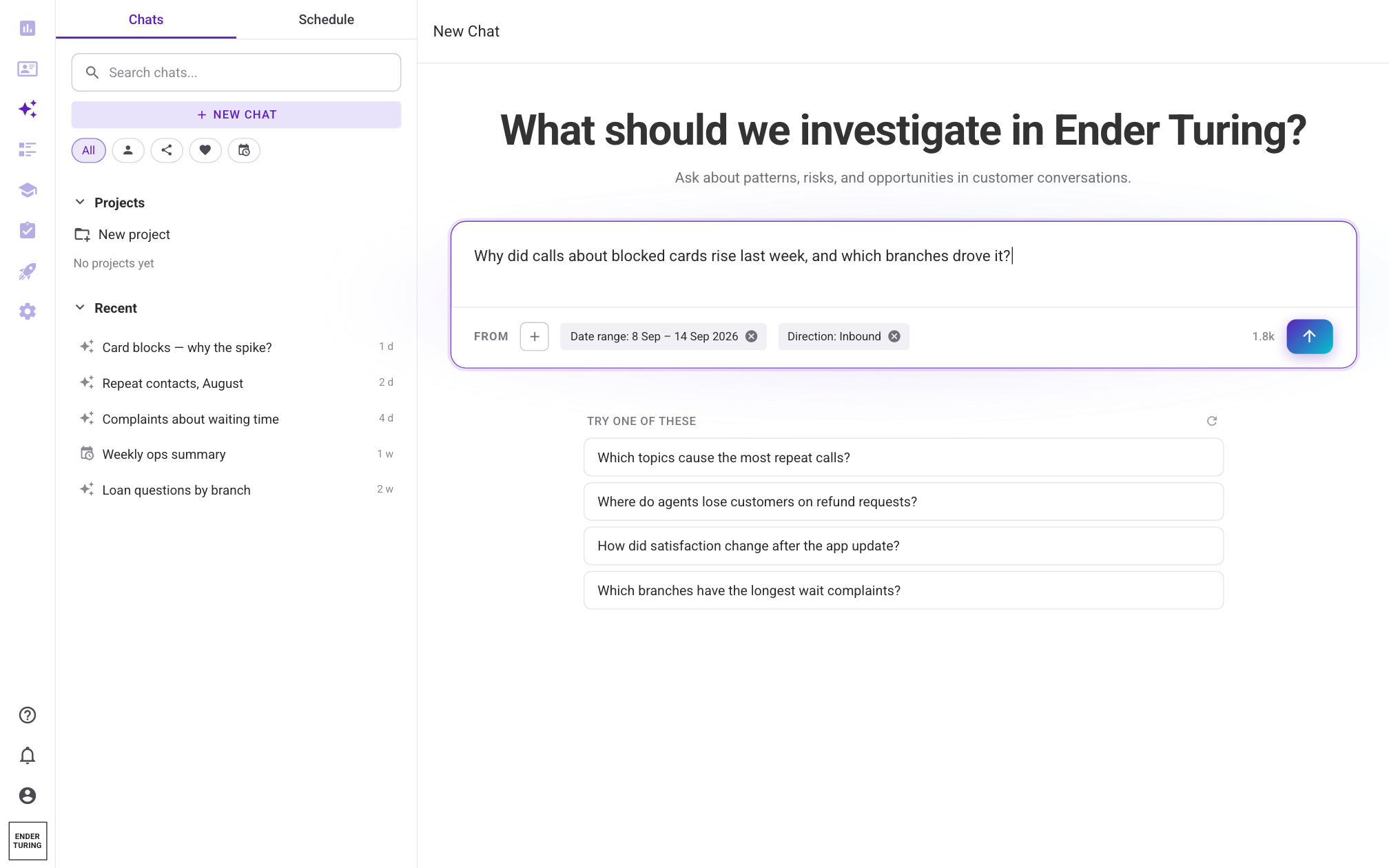This screenshot has height=868, width=1389.
Task: Click the search magnifier icon
Action: click(x=92, y=72)
